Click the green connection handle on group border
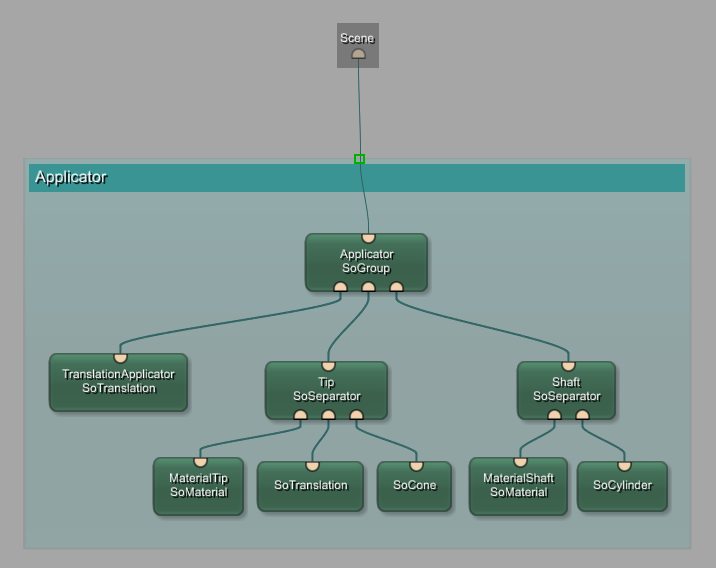This screenshot has width=716, height=568. 359,159
